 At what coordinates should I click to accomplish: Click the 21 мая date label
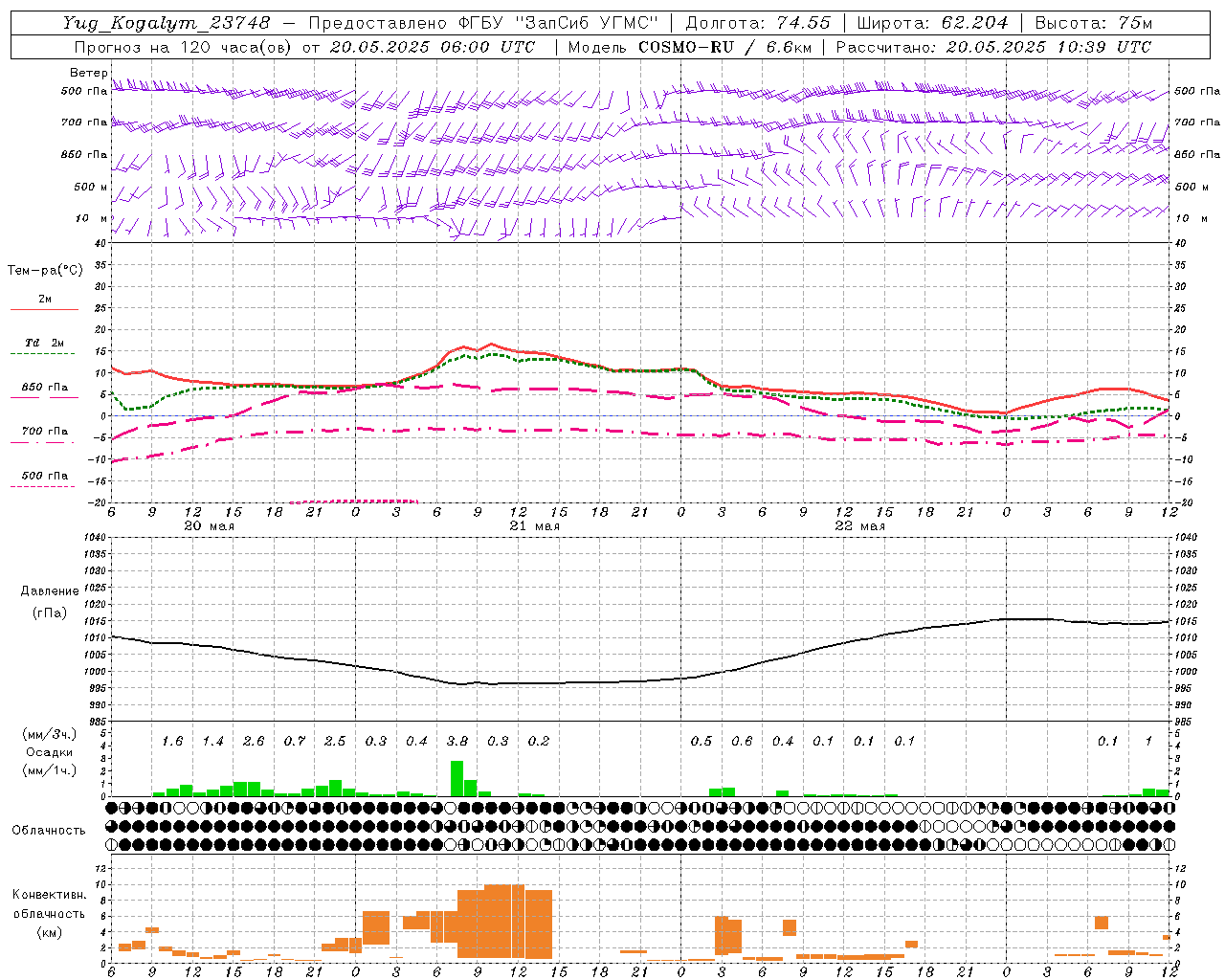tap(534, 526)
